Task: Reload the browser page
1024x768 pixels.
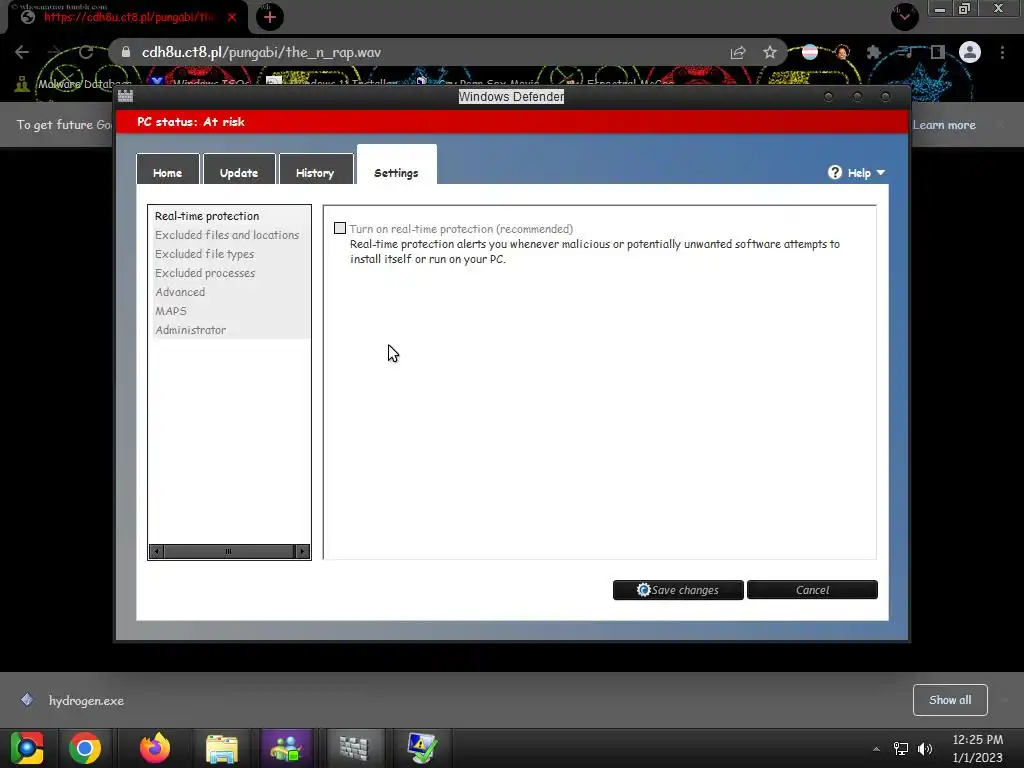Action: [x=86, y=52]
